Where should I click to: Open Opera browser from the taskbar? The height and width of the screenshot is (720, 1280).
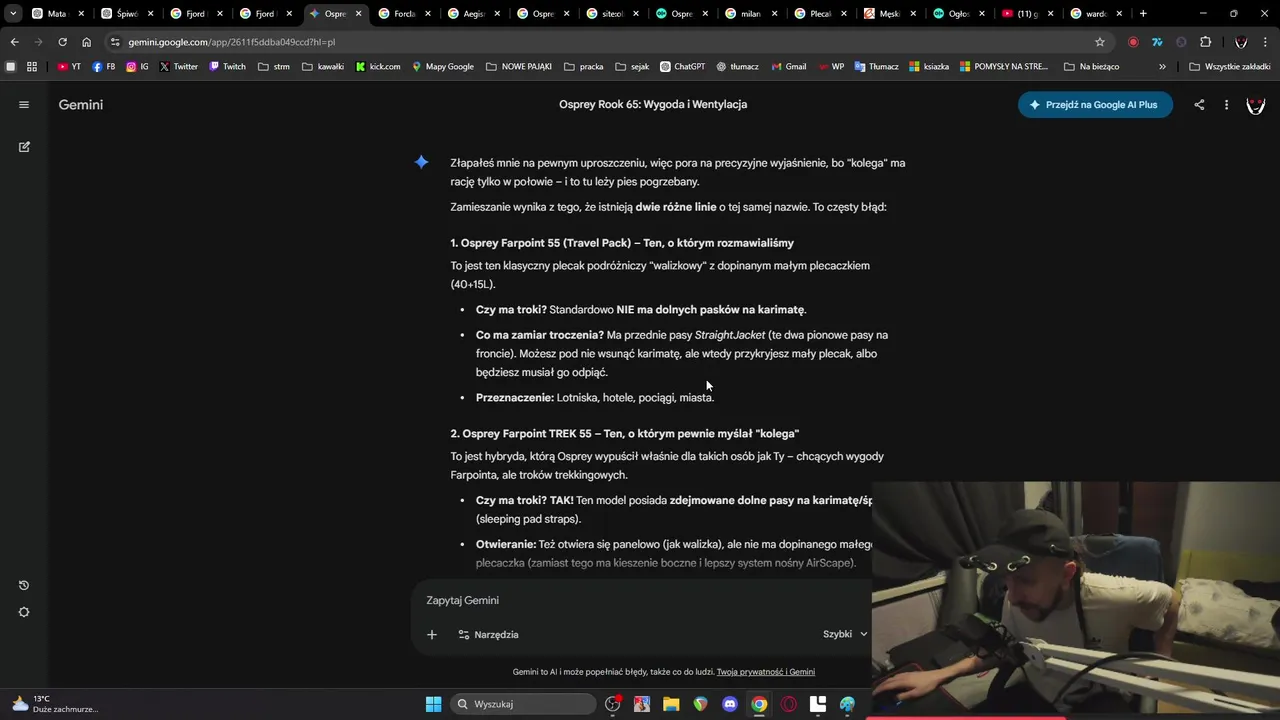788,704
